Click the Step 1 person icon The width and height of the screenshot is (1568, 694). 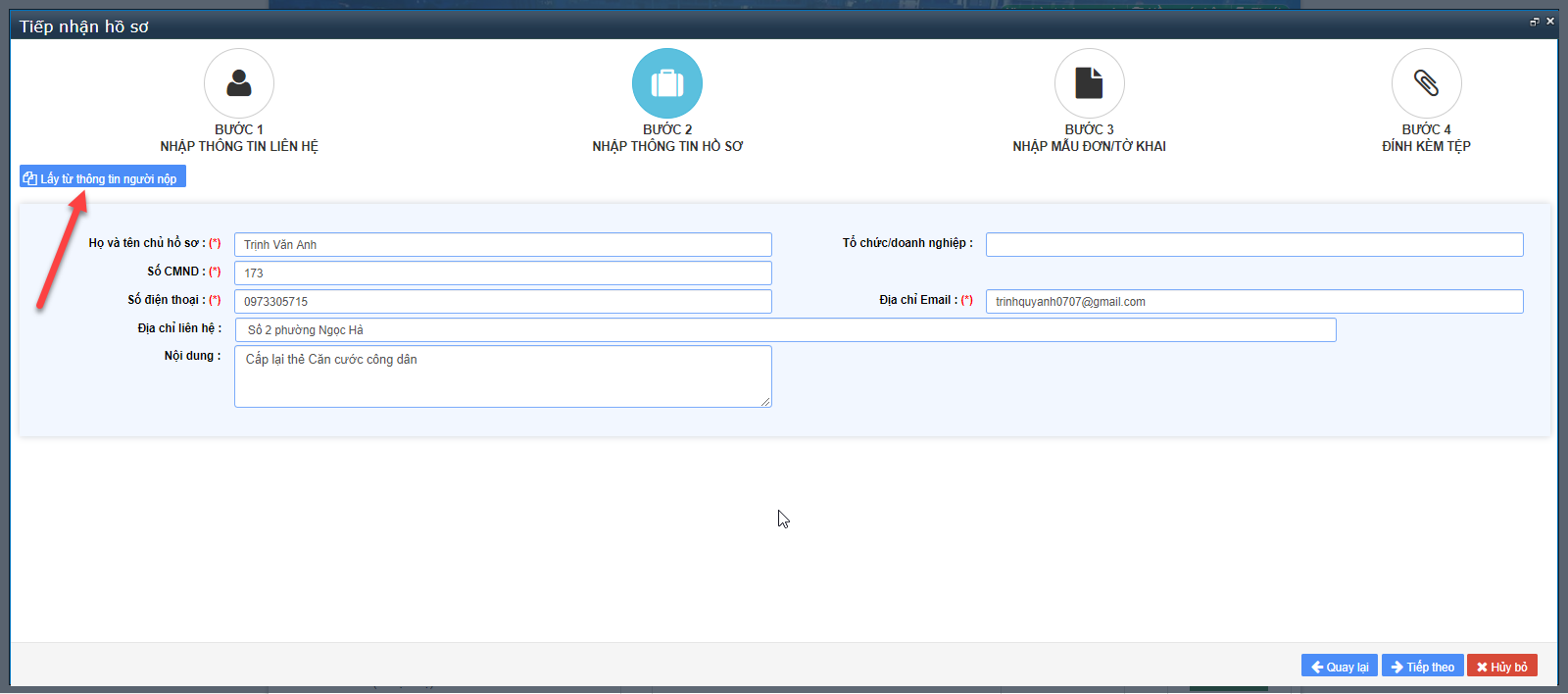pos(239,83)
